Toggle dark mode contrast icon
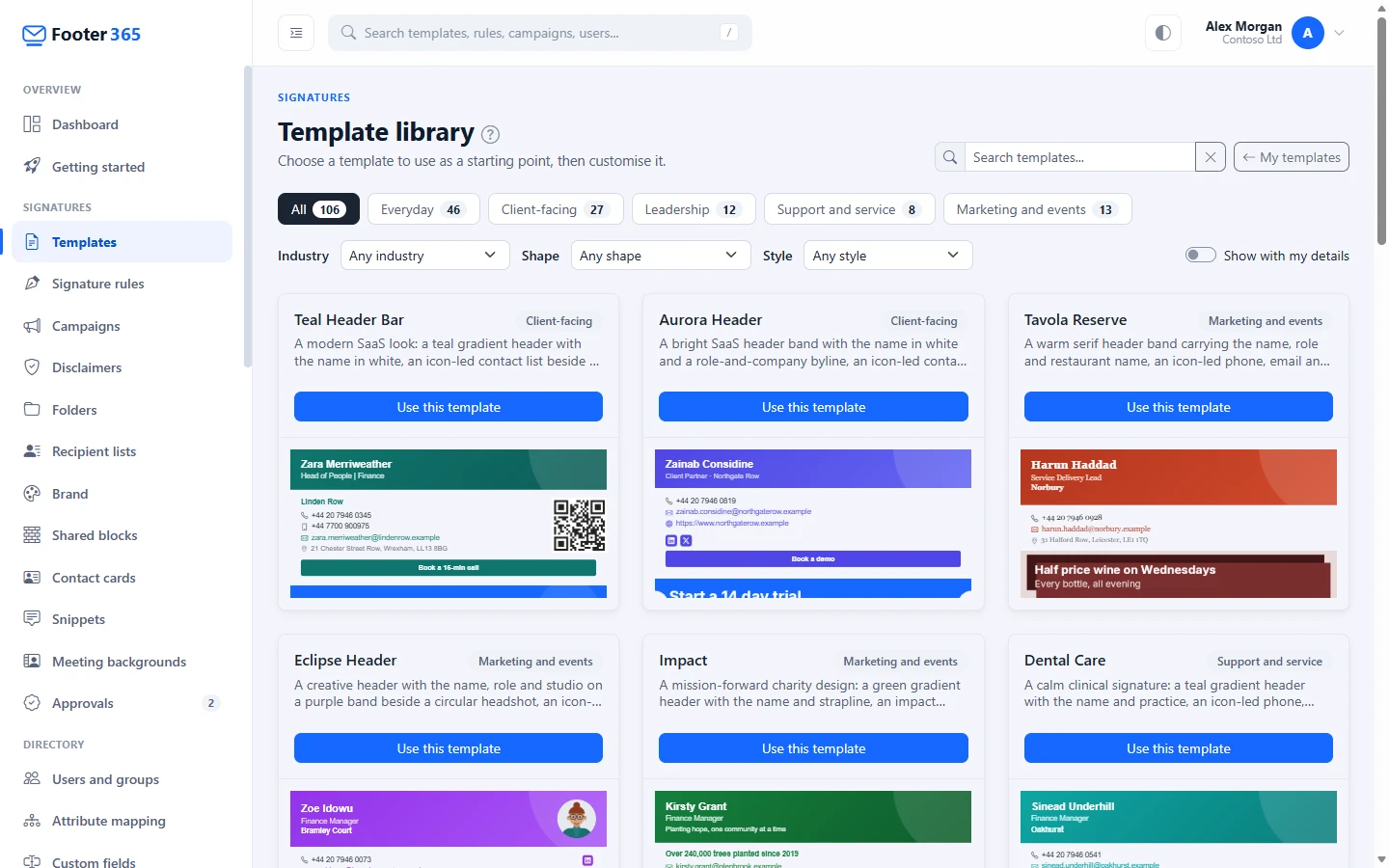 pyautogui.click(x=1163, y=33)
